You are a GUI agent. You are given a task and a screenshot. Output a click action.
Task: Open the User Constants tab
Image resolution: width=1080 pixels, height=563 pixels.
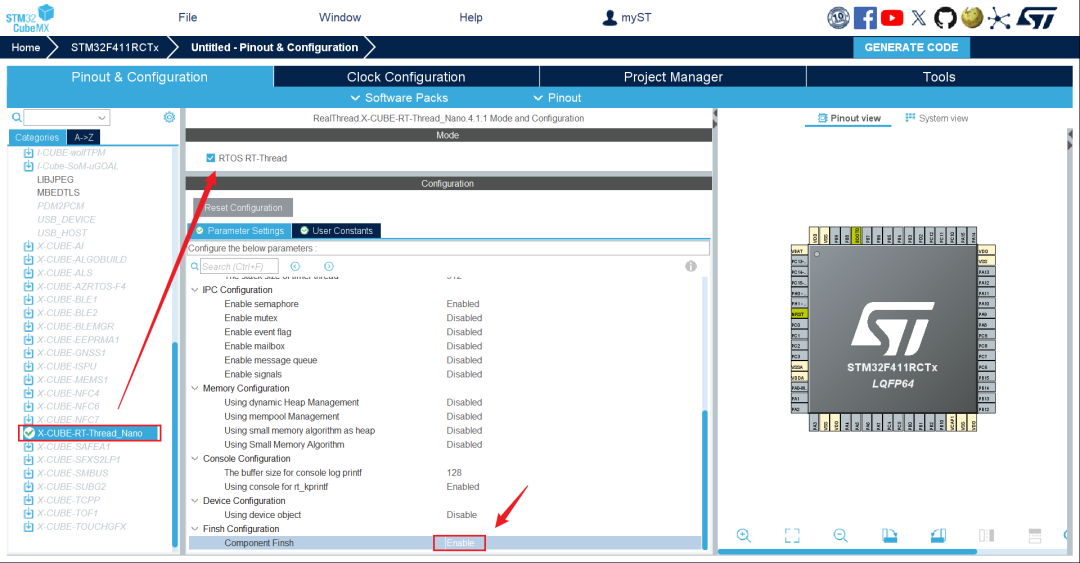click(336, 231)
